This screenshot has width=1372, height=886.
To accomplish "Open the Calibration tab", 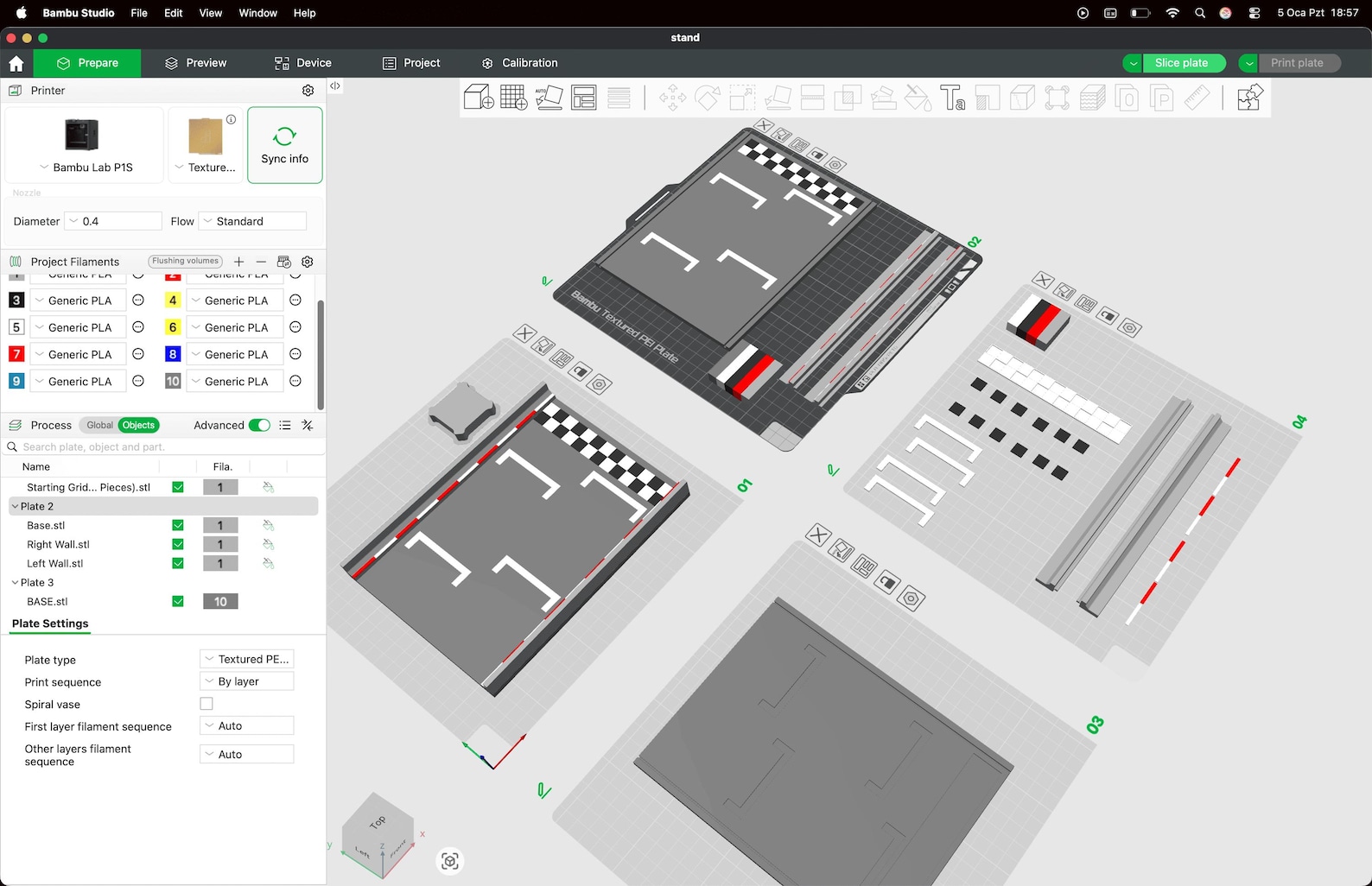I will tap(520, 63).
